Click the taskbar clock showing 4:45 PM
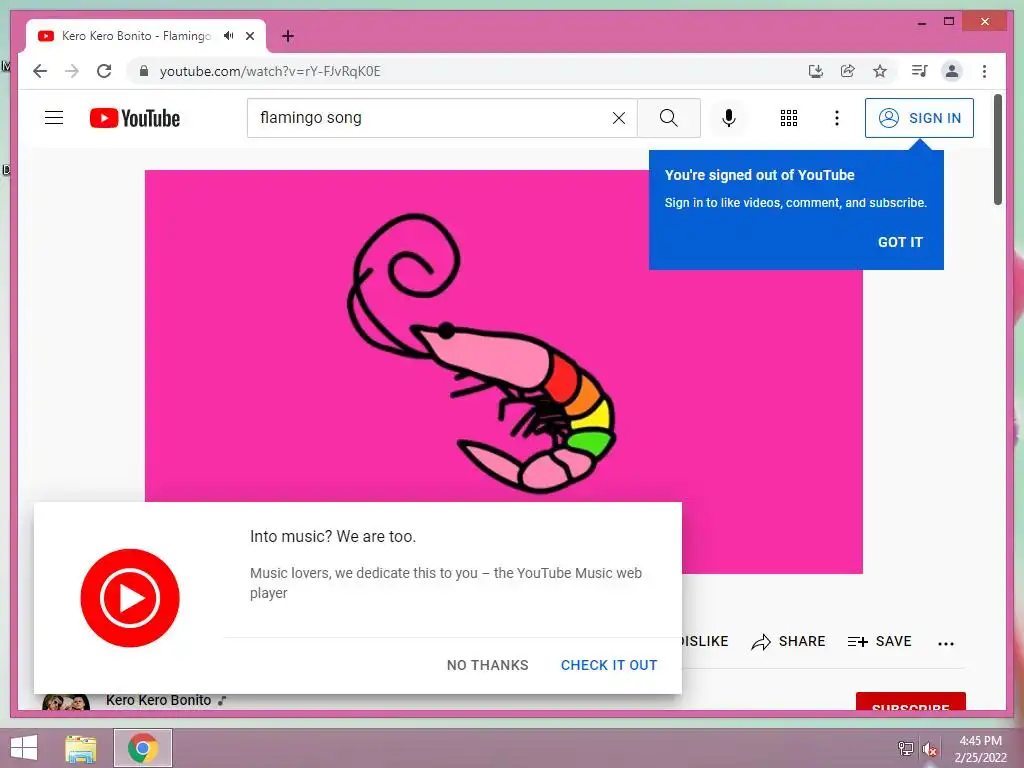This screenshot has width=1024, height=768. point(980,749)
